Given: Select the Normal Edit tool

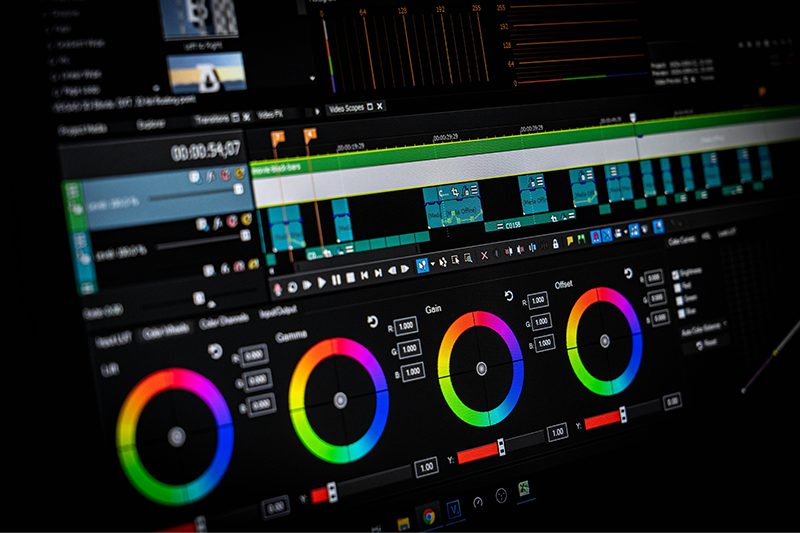Looking at the screenshot, I should click(x=422, y=265).
